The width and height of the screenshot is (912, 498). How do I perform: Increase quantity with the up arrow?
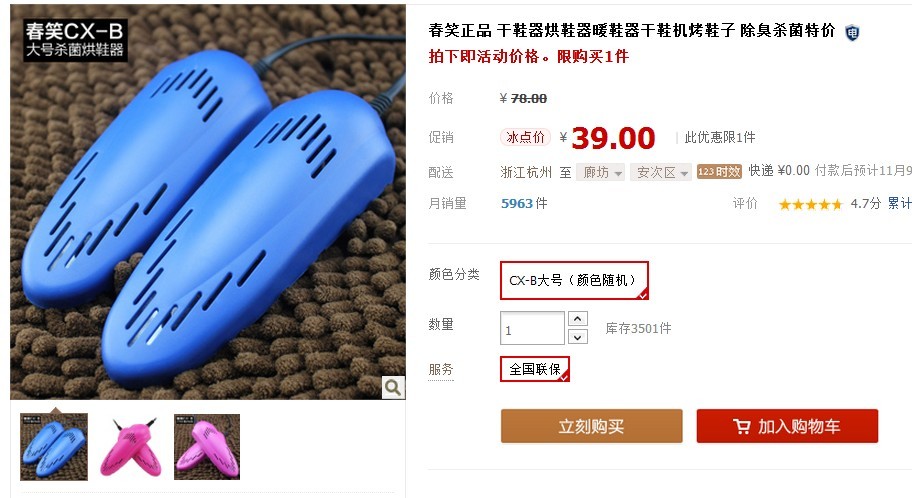pos(577,319)
